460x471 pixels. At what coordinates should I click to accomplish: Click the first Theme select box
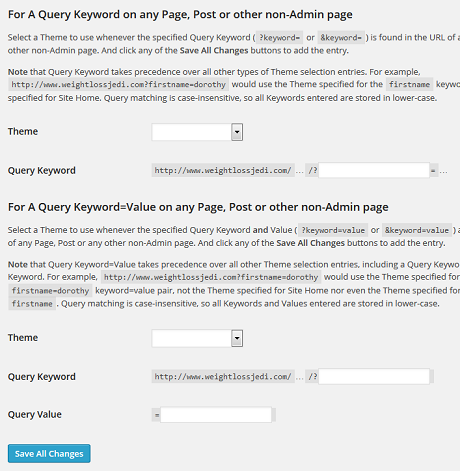pos(197,132)
